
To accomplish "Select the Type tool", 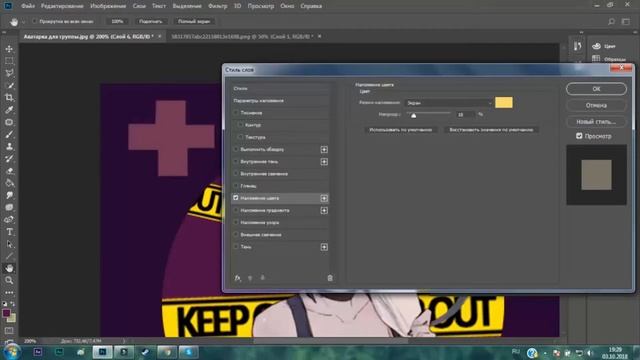I will [x=9, y=232].
